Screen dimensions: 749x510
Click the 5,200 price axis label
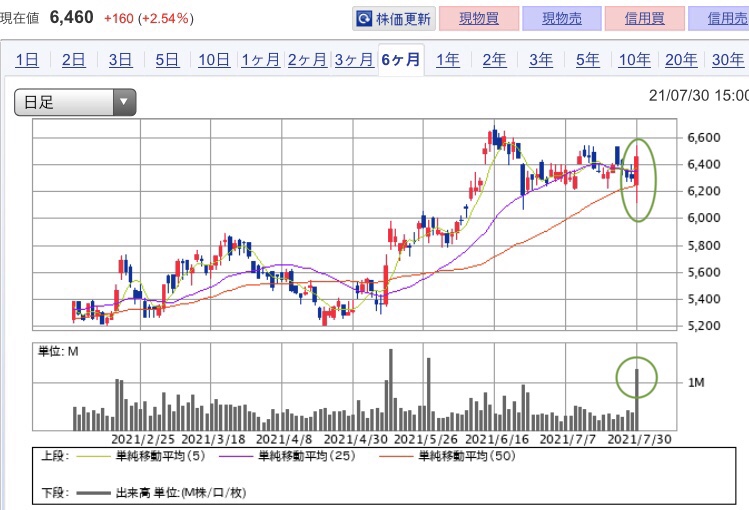click(x=704, y=326)
